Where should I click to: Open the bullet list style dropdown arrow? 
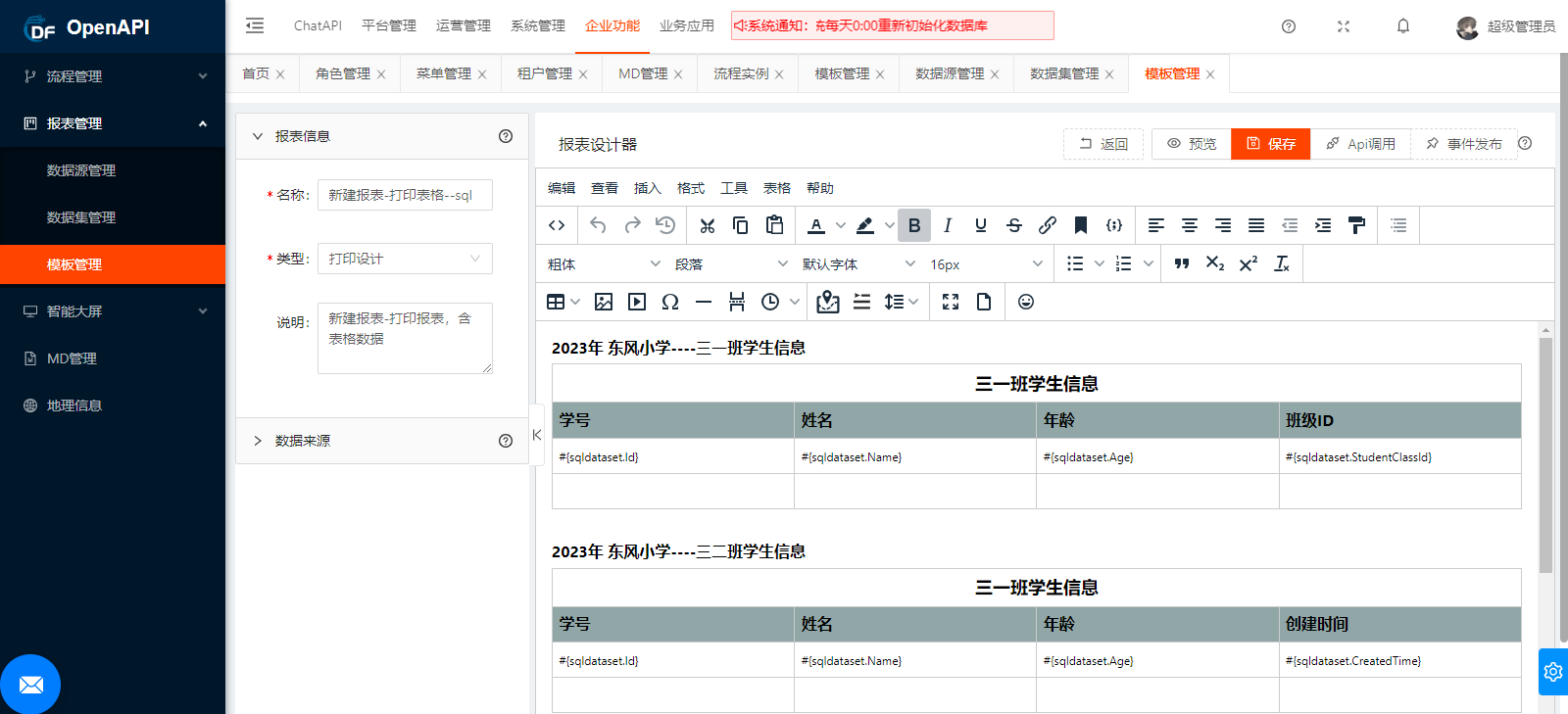coord(1100,263)
